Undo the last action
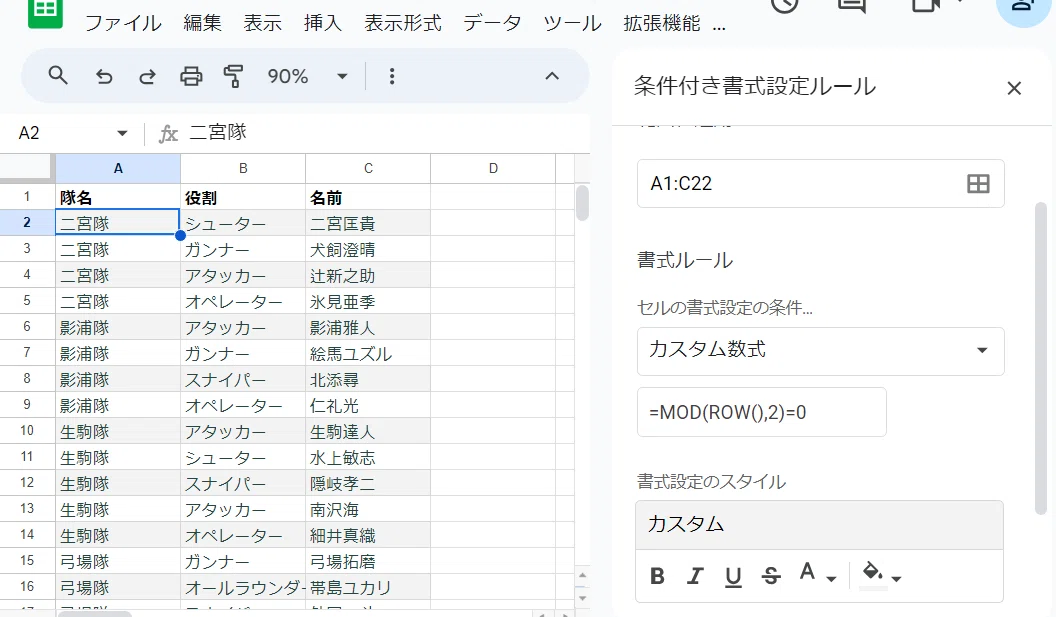 (x=104, y=76)
